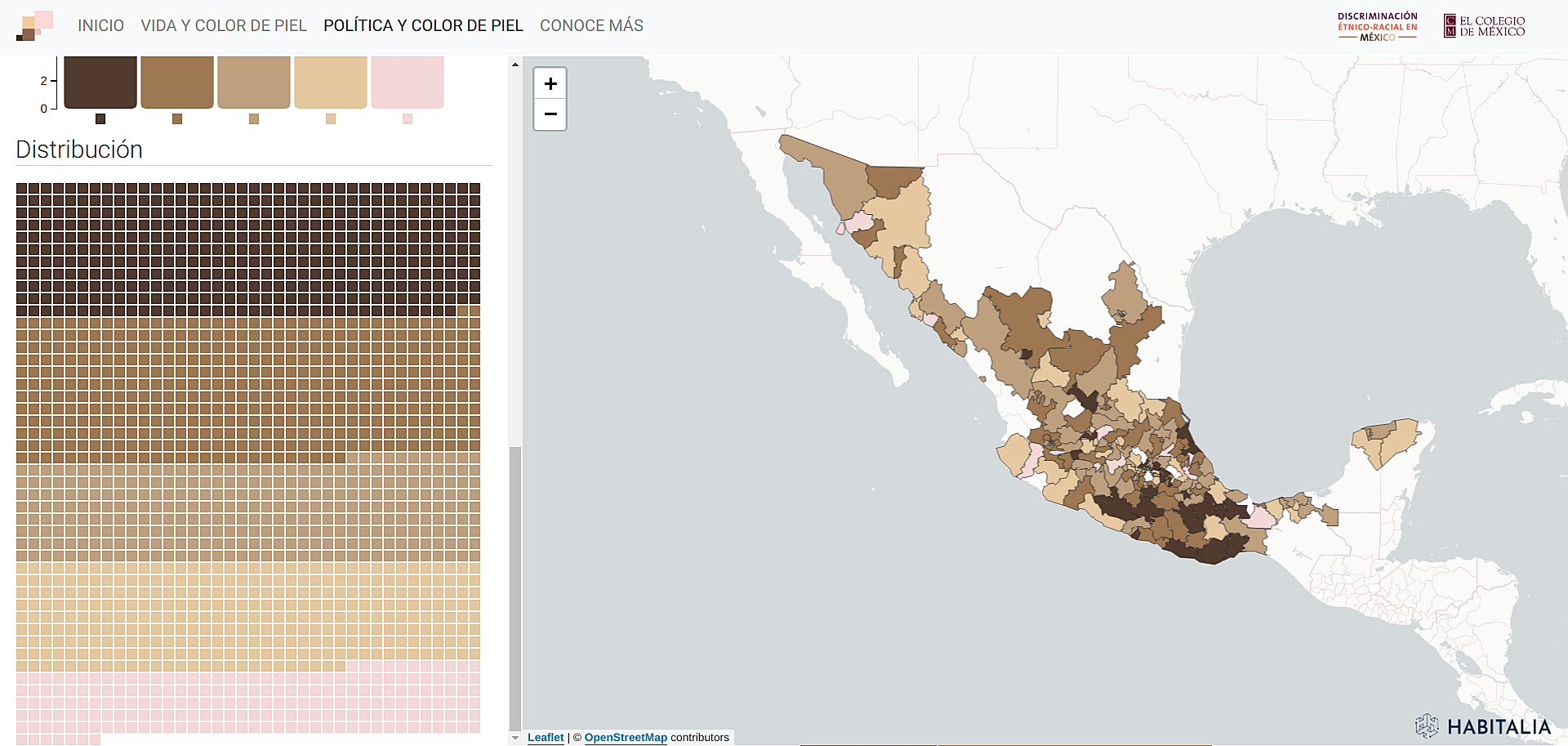
Task: Go to the Inicio page
Action: tap(100, 25)
